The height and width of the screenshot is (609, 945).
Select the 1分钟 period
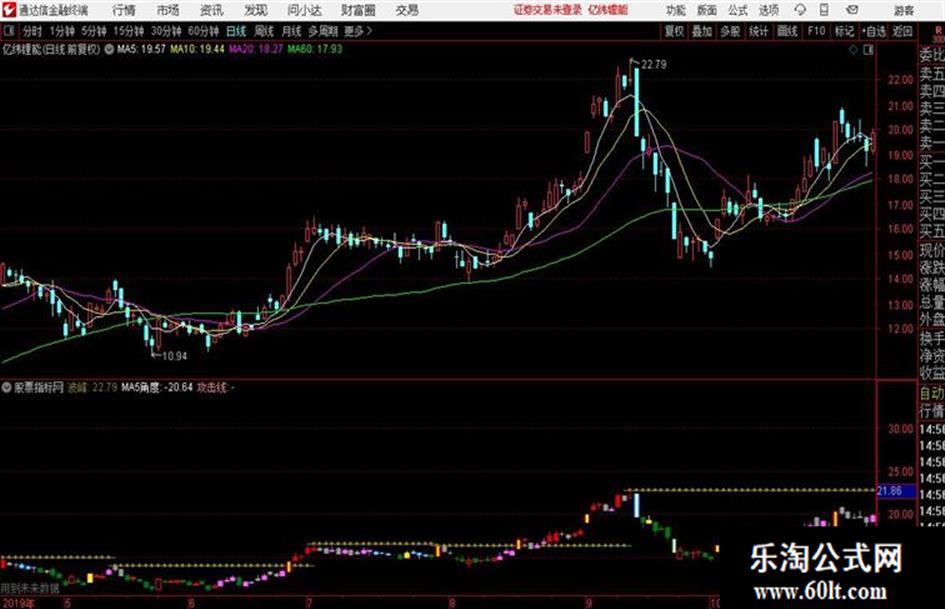(x=62, y=31)
